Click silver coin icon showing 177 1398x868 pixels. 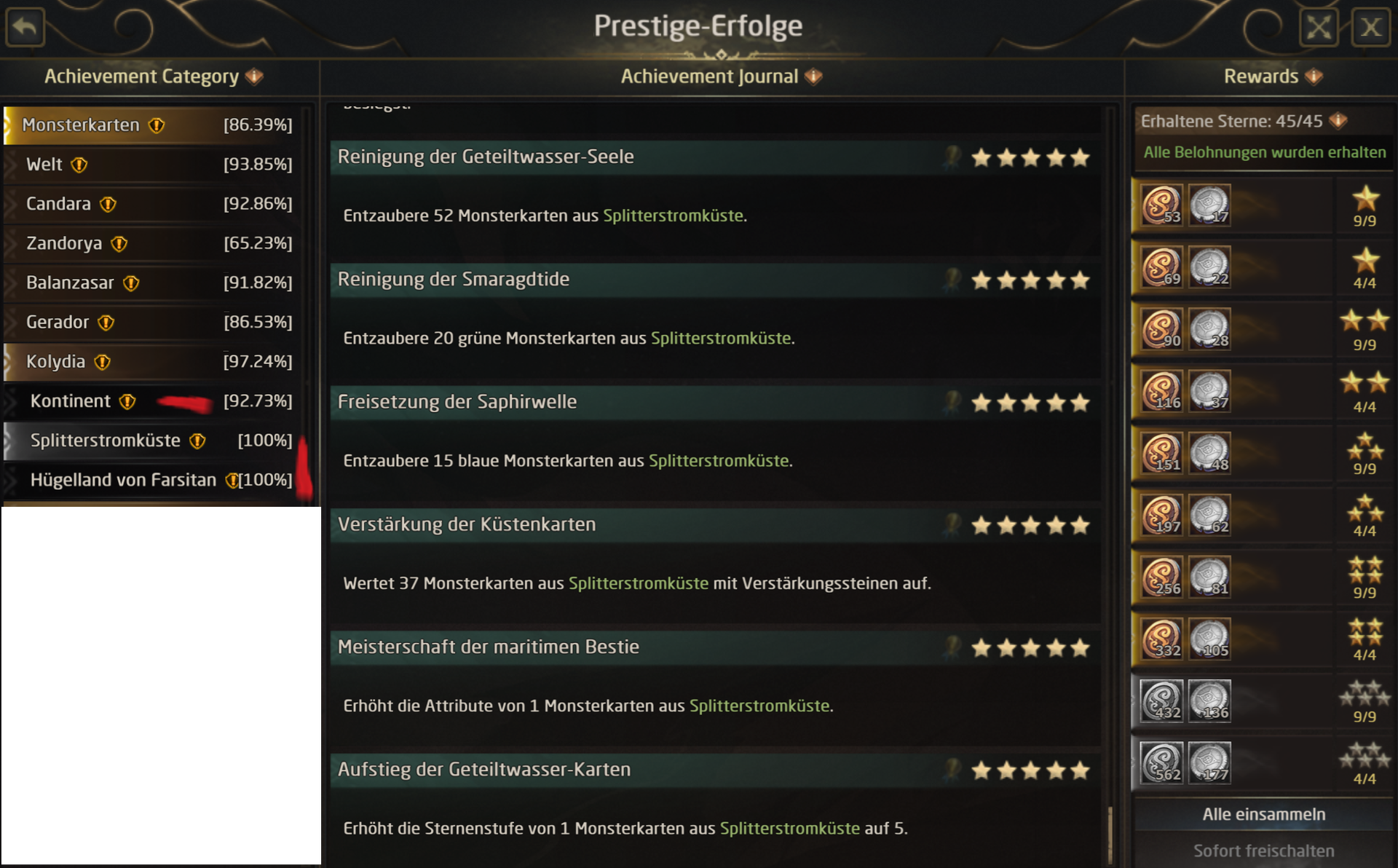click(1209, 762)
